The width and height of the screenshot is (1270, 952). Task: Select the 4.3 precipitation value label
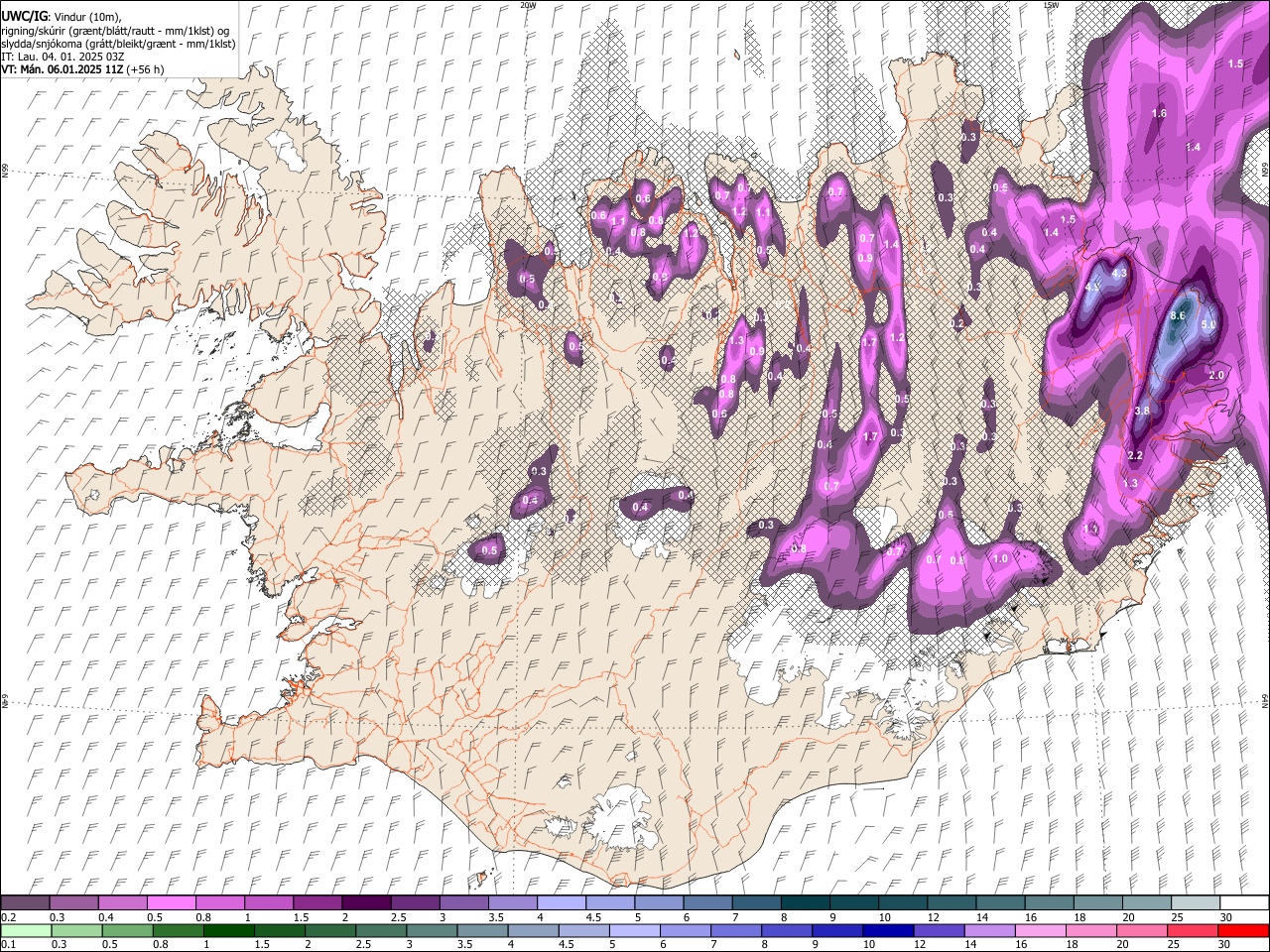click(1120, 273)
